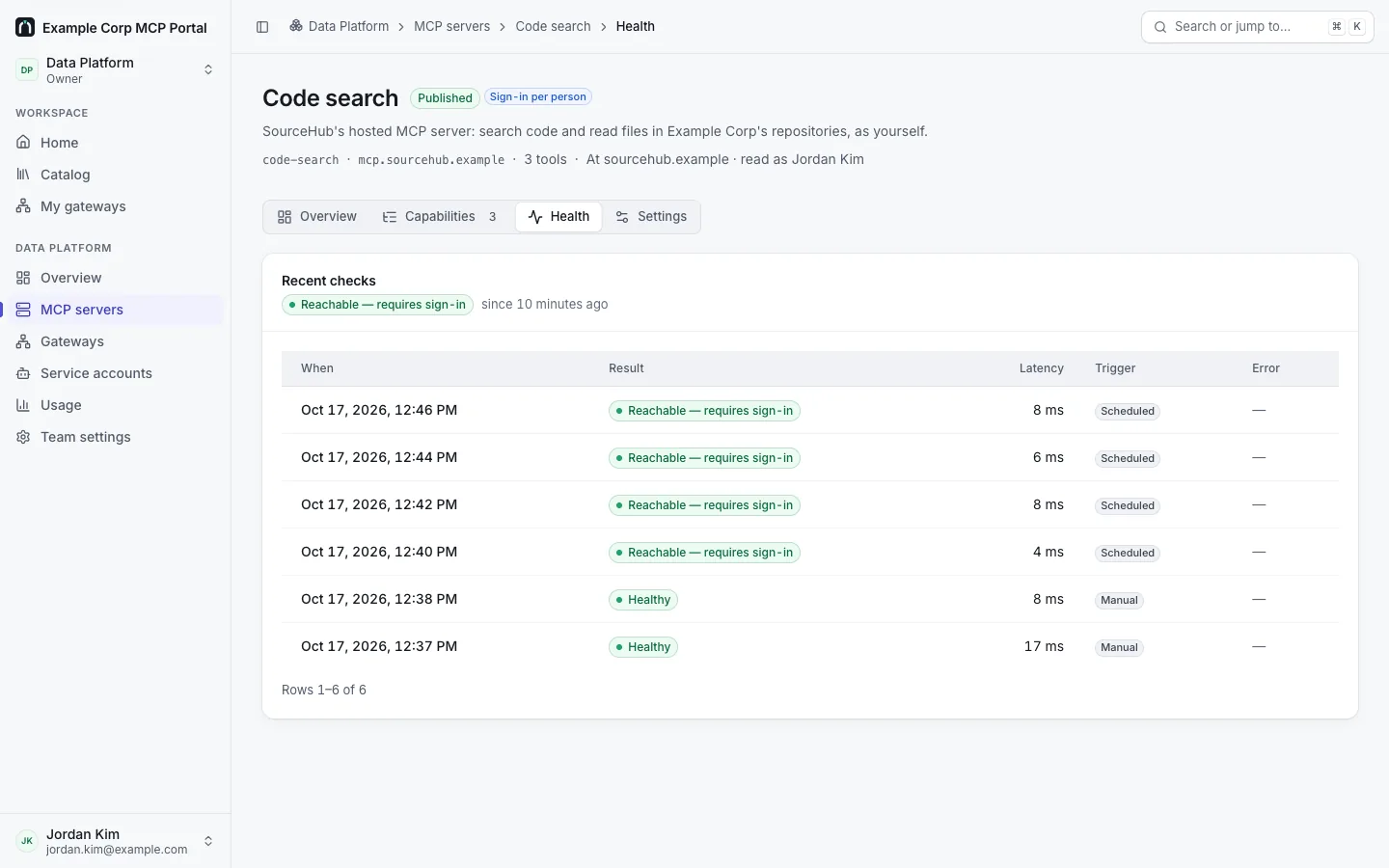
Task: Open the Data Platform workspace switcher
Action: pyautogui.click(x=116, y=69)
